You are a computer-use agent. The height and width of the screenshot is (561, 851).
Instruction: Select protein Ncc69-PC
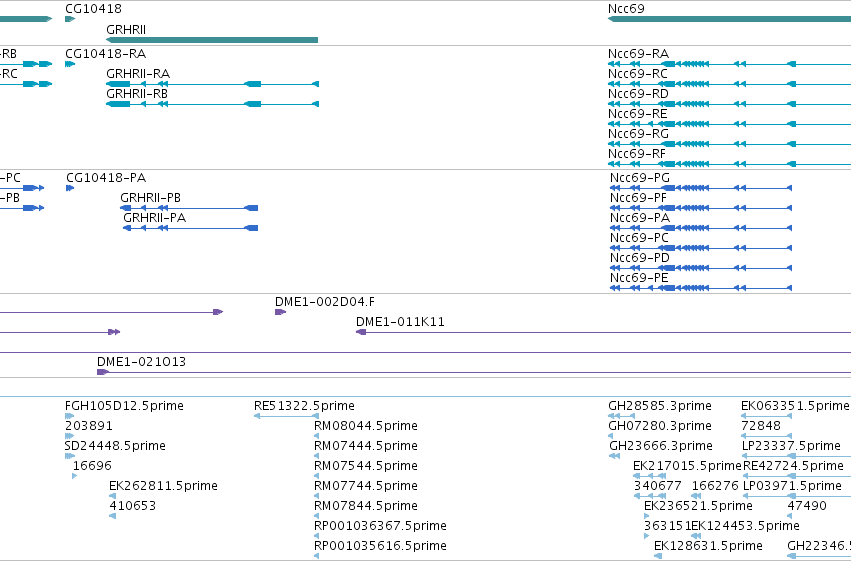click(x=639, y=238)
